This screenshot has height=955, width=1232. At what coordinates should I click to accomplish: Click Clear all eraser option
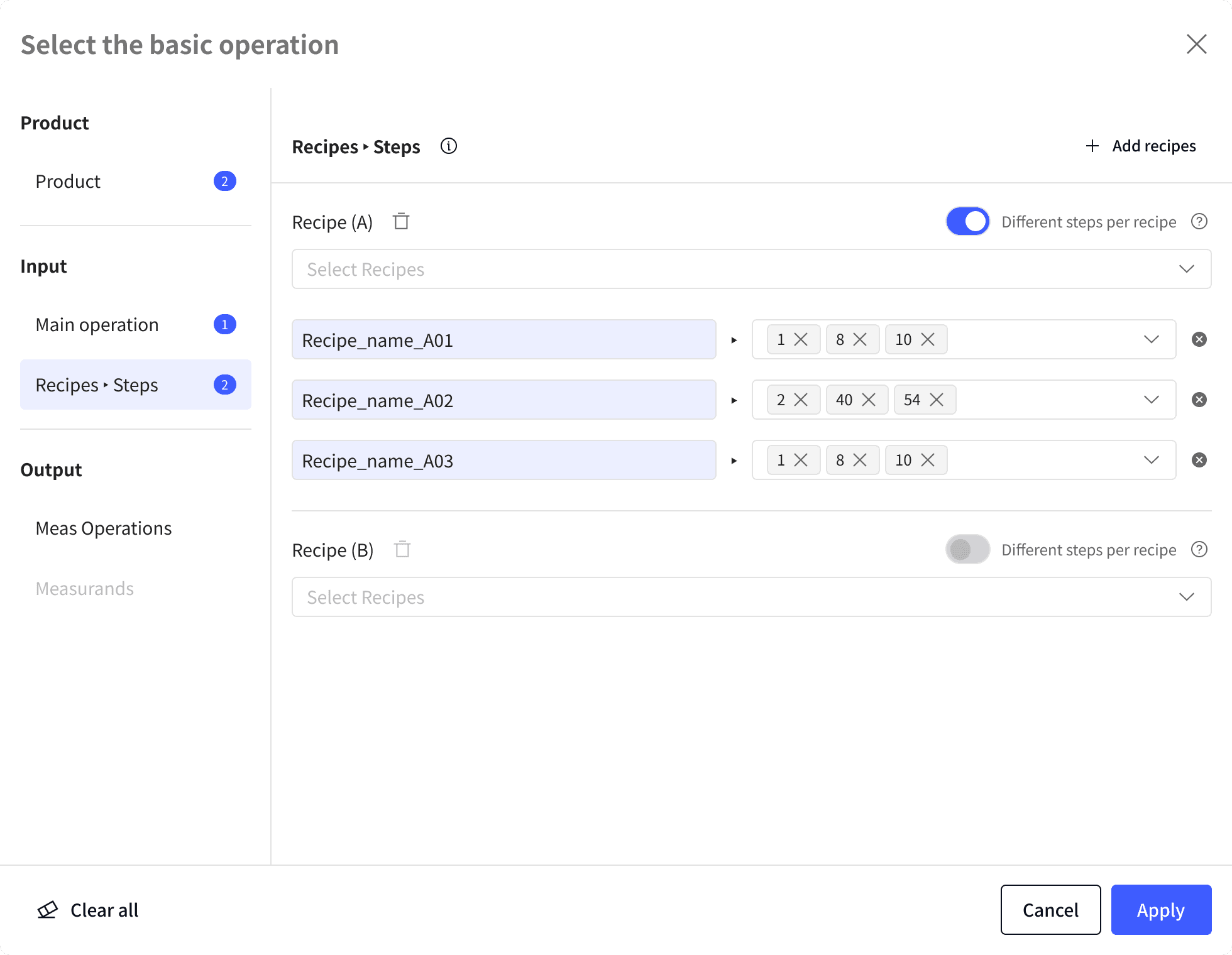tap(88, 910)
